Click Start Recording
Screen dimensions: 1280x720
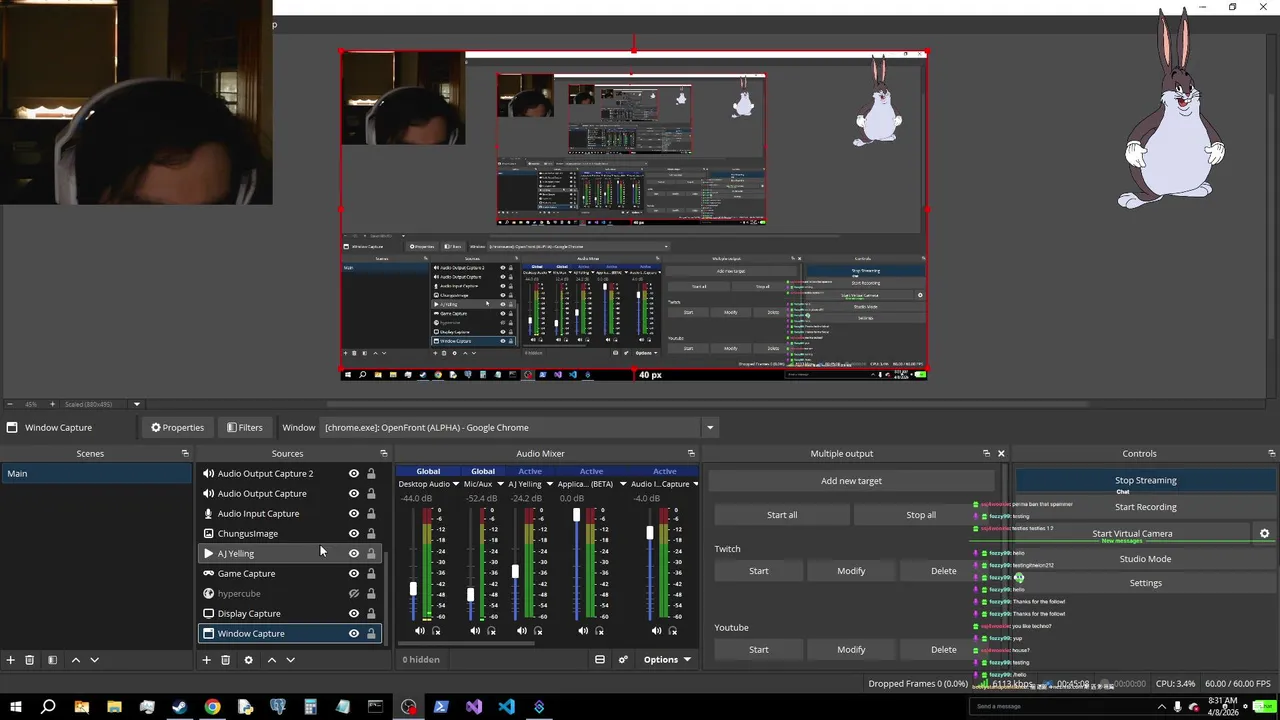click(1145, 507)
